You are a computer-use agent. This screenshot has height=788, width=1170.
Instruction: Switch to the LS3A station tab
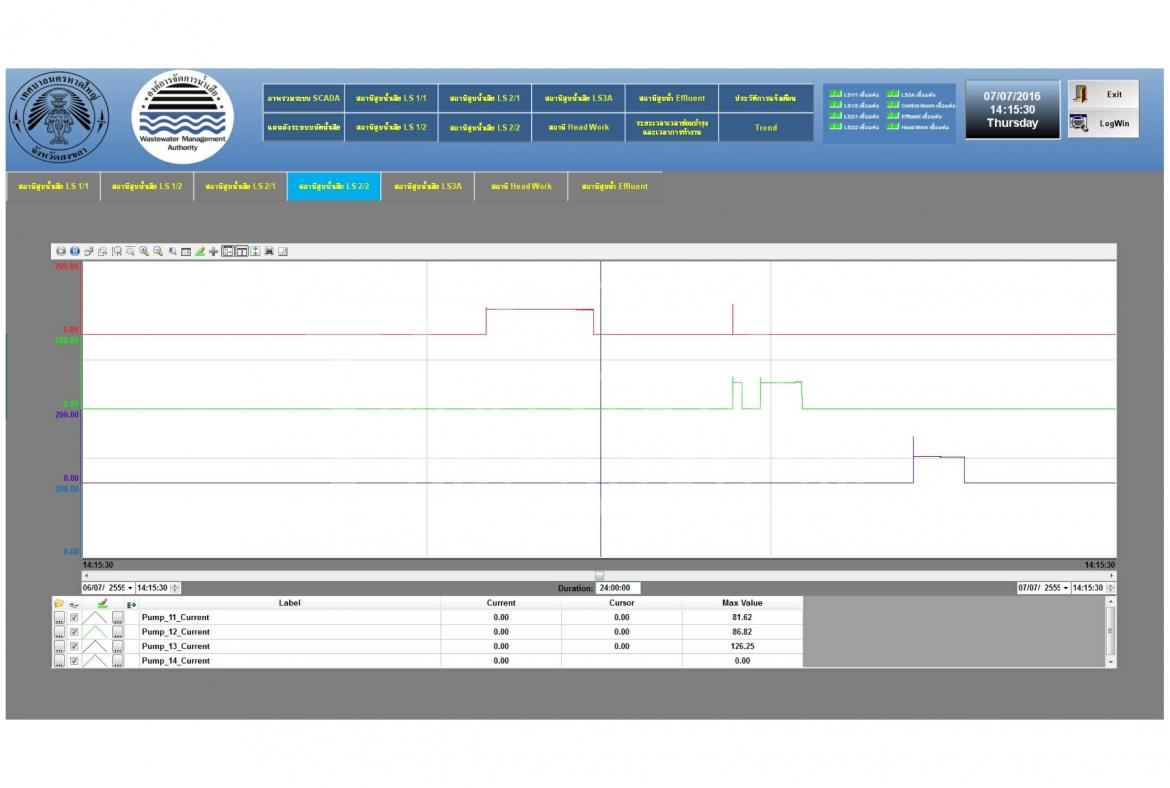[x=427, y=187]
